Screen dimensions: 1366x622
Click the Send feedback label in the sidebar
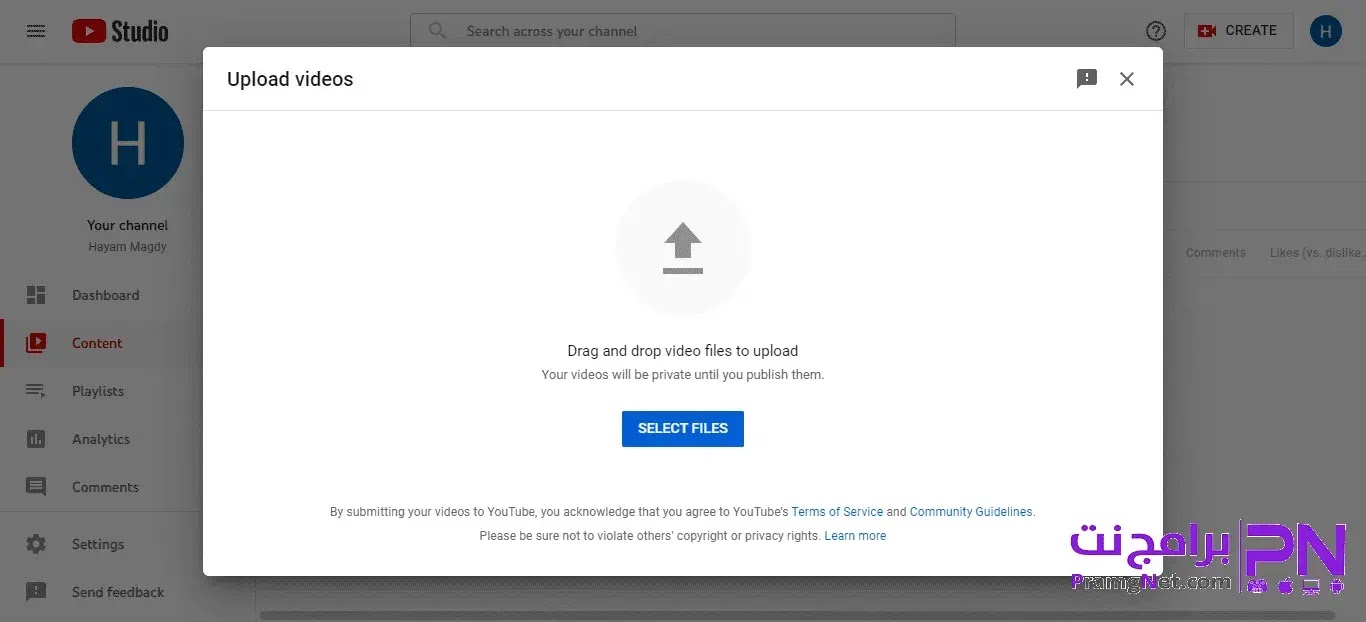click(118, 592)
